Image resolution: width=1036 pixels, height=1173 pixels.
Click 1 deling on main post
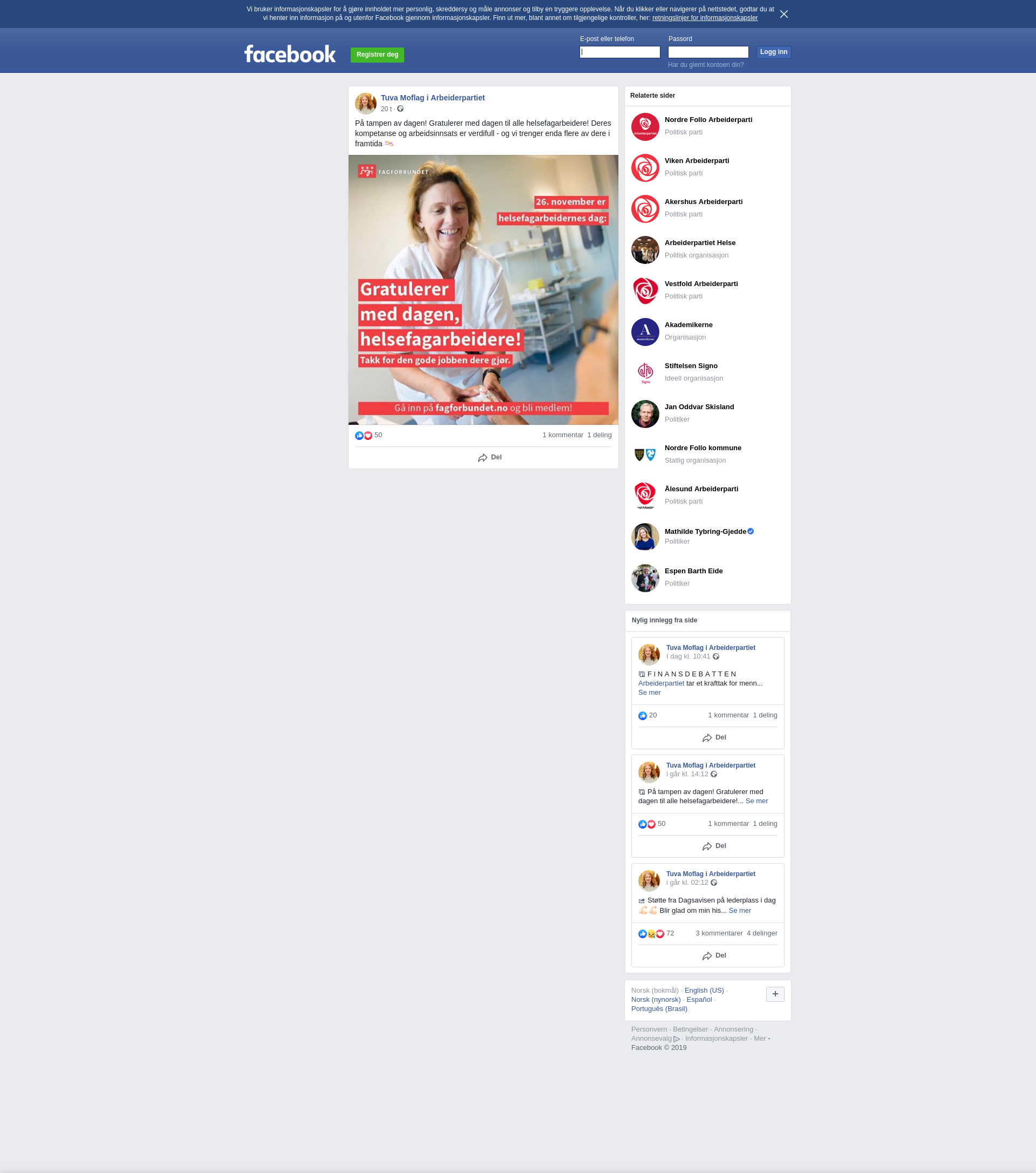[599, 435]
